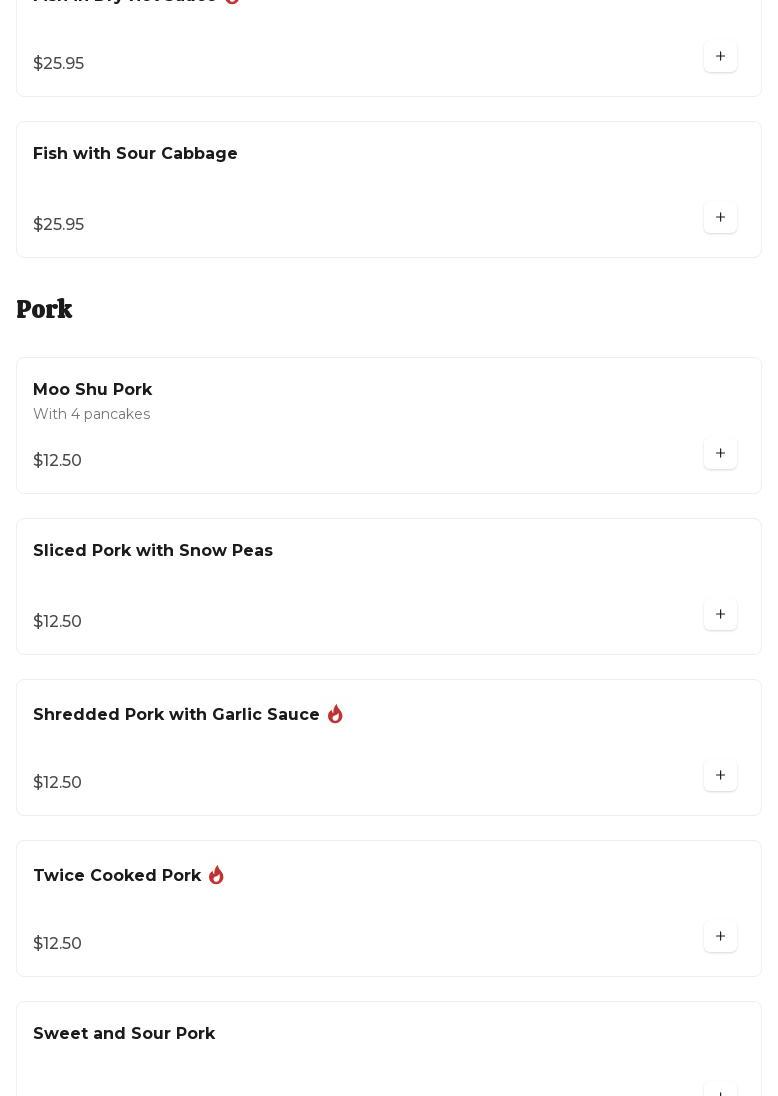Click $25.95 price of Fish with Sour Cabbage
This screenshot has height=1096, width=778.
pyautogui.click(x=58, y=225)
